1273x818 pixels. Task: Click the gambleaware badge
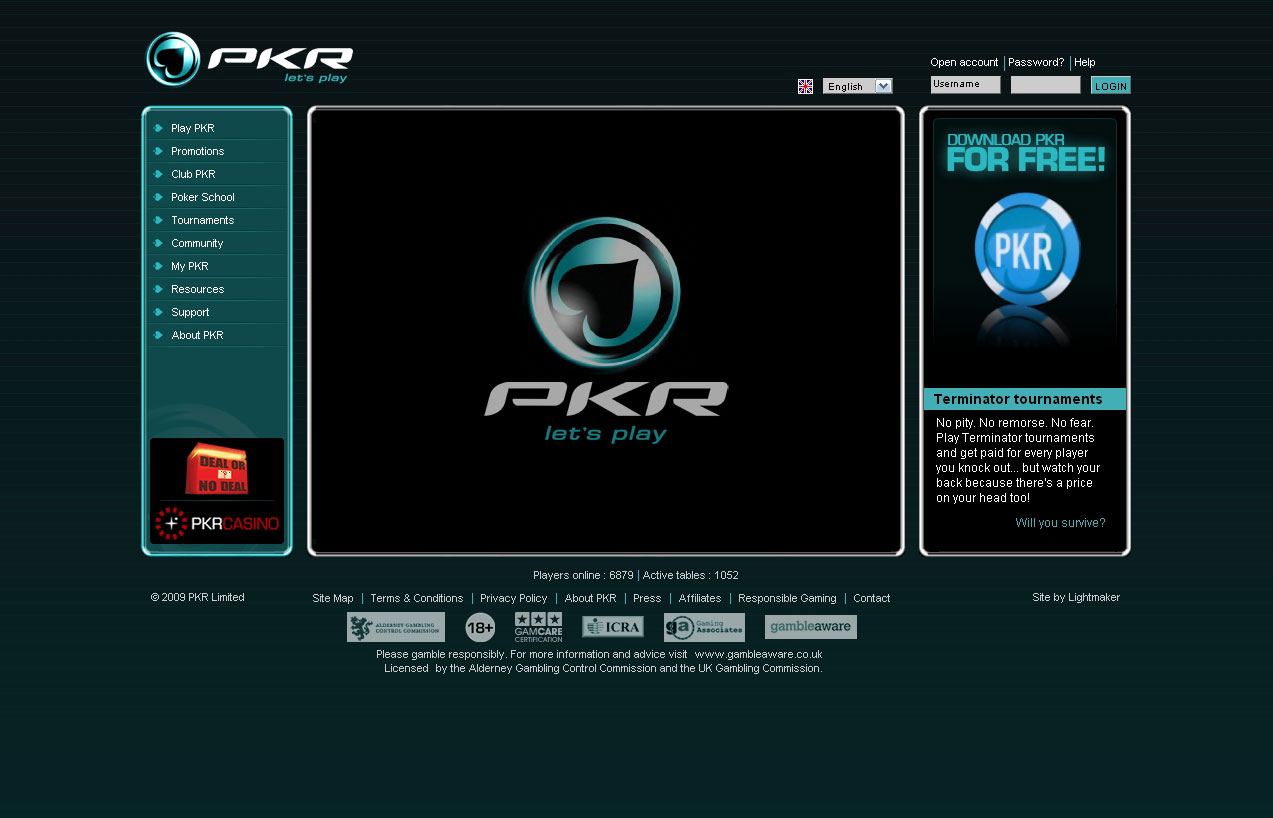[811, 627]
